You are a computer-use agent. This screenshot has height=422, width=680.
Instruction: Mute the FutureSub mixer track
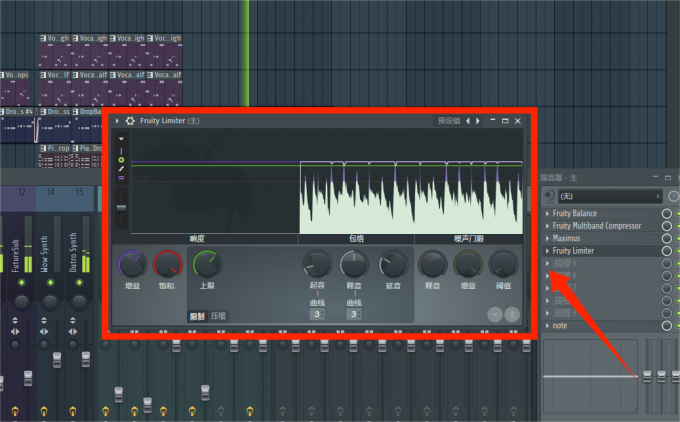21,283
